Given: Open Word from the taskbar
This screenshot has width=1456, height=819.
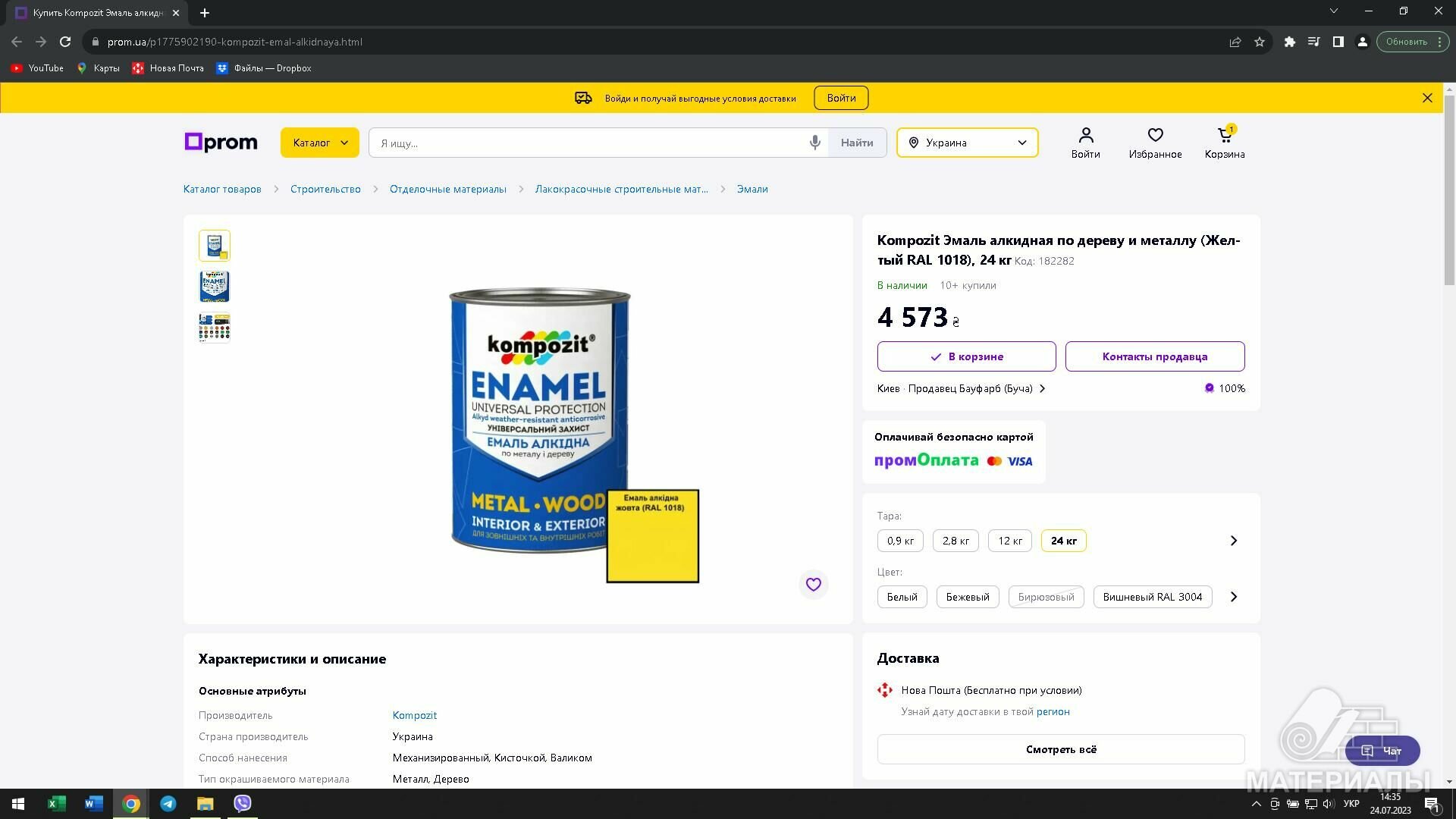Looking at the screenshot, I should [x=94, y=804].
